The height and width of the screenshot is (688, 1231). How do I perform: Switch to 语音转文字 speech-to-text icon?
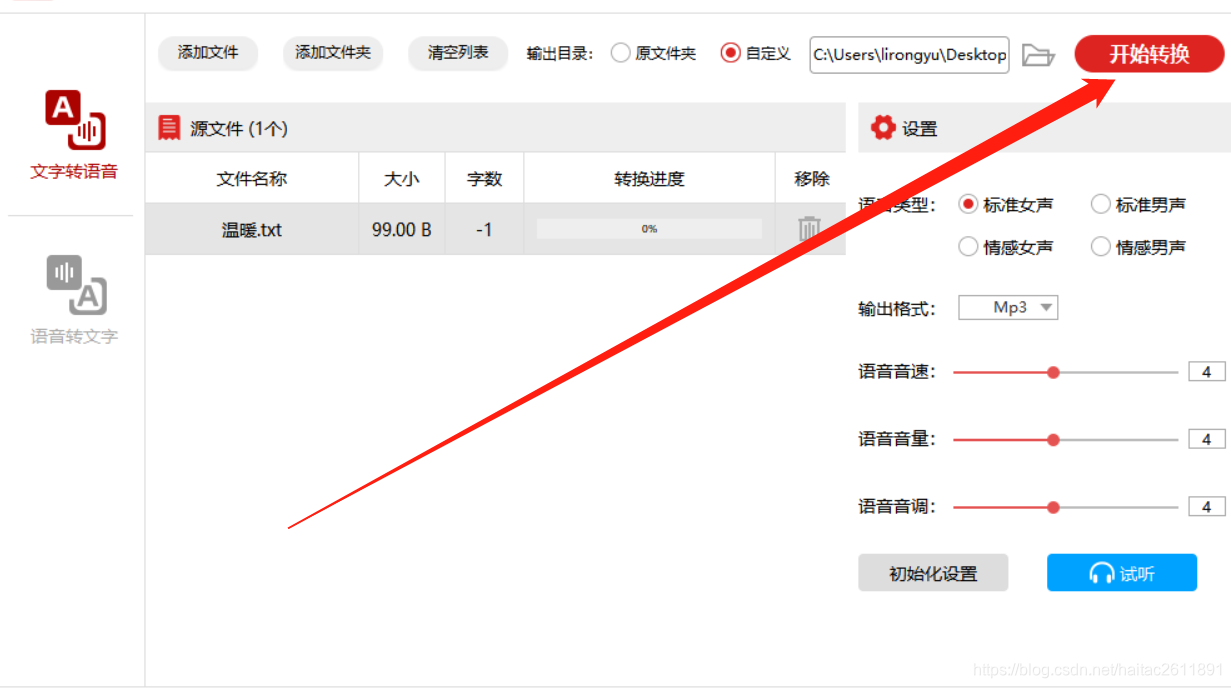tap(76, 285)
